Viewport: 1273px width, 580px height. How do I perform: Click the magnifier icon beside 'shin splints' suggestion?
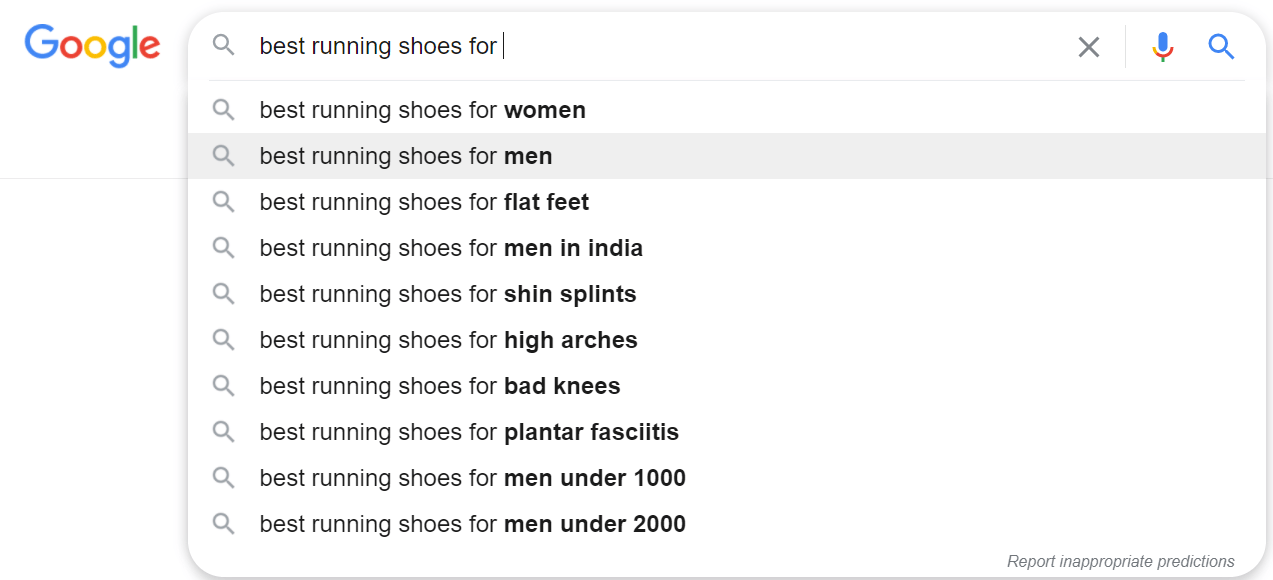[224, 294]
